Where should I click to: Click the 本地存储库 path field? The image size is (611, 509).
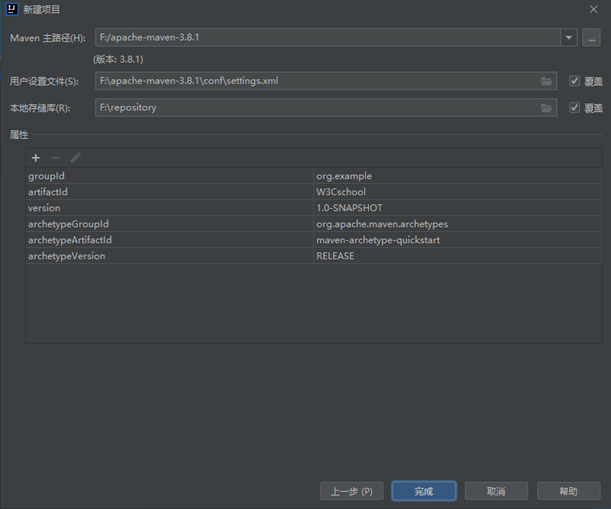(315, 107)
